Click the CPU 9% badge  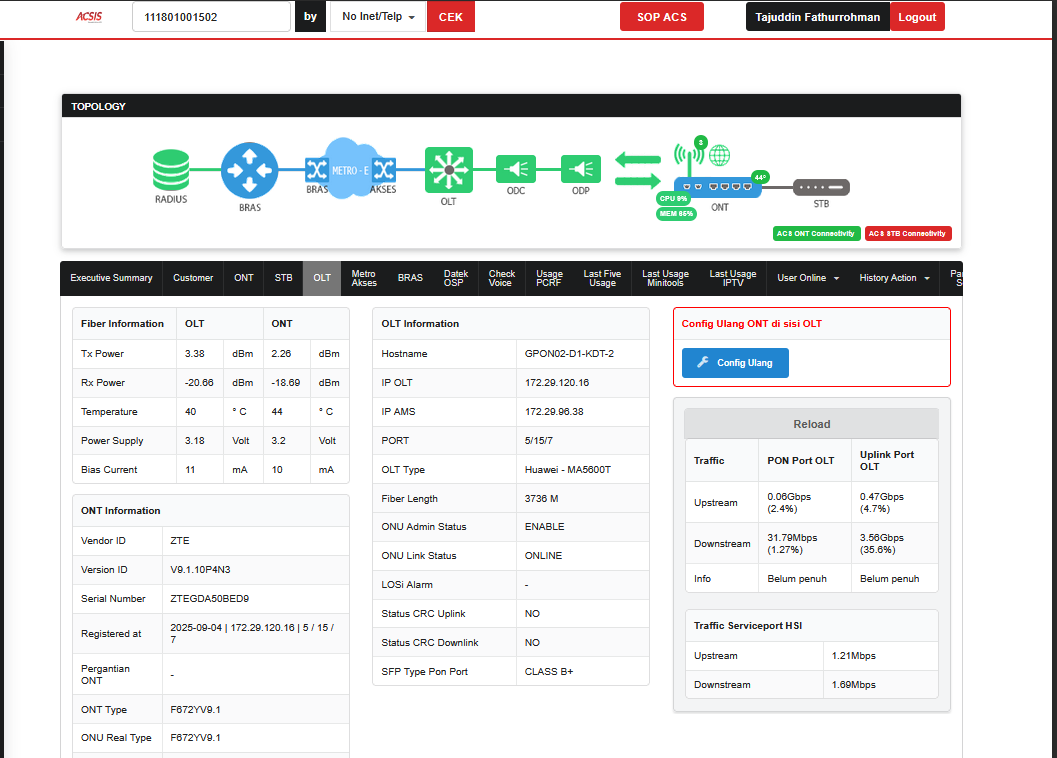pos(673,198)
